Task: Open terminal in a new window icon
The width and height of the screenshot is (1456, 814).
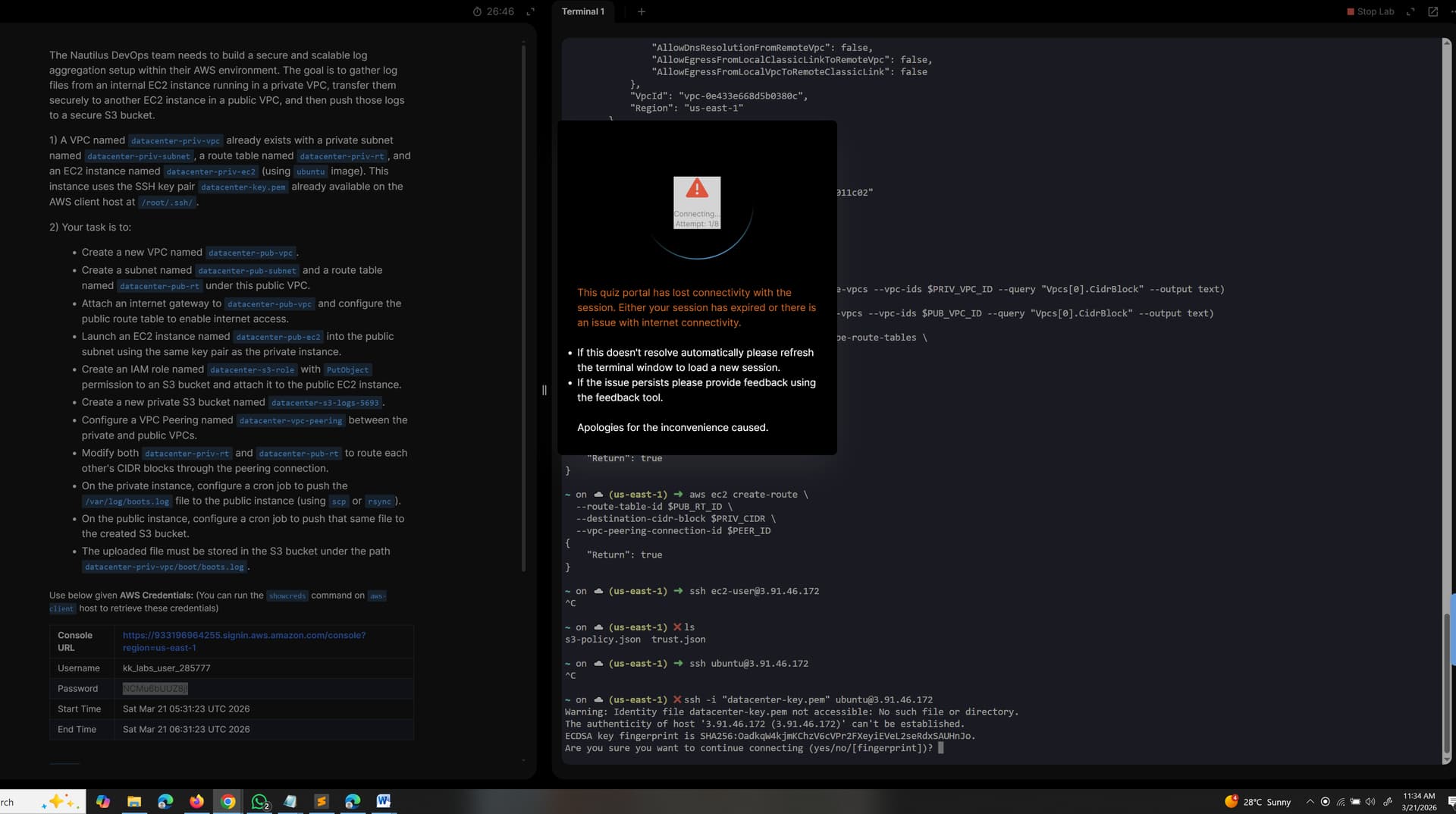Action: point(1432,11)
